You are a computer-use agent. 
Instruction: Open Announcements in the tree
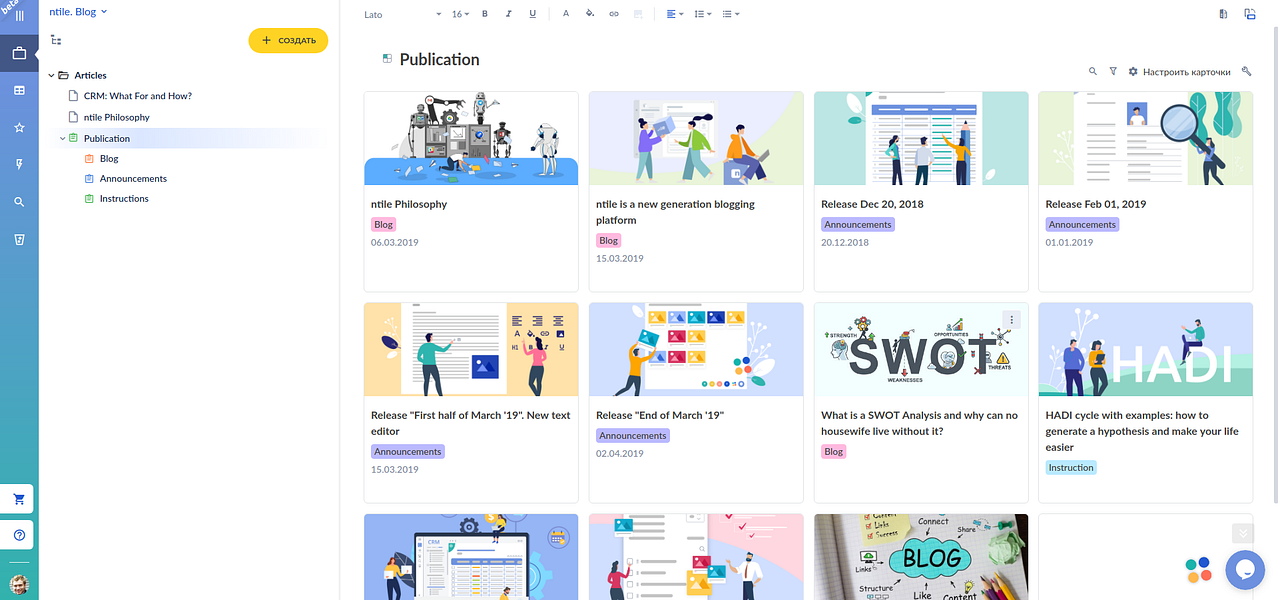133,179
